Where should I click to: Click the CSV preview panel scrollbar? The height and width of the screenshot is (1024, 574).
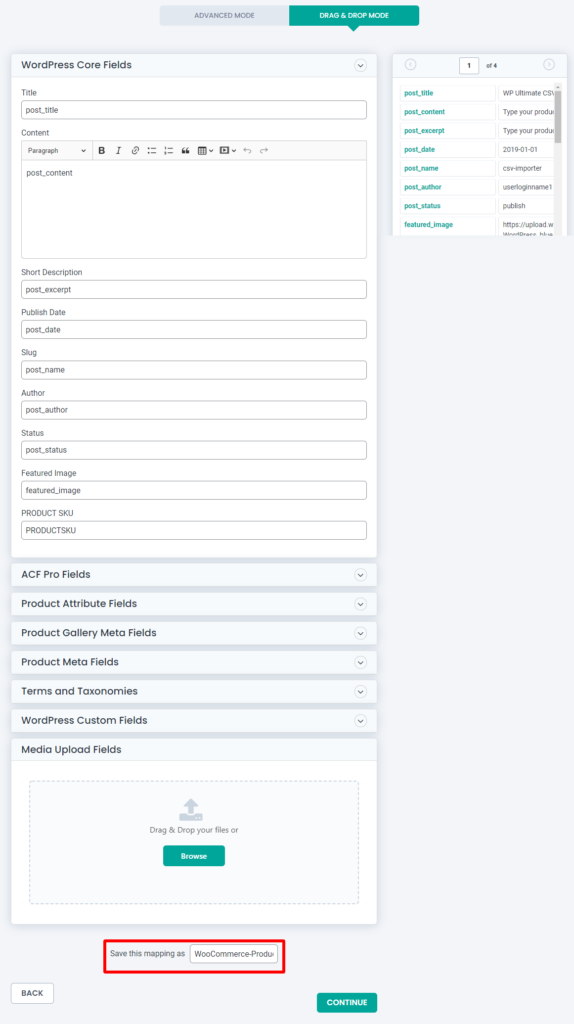pos(558,116)
